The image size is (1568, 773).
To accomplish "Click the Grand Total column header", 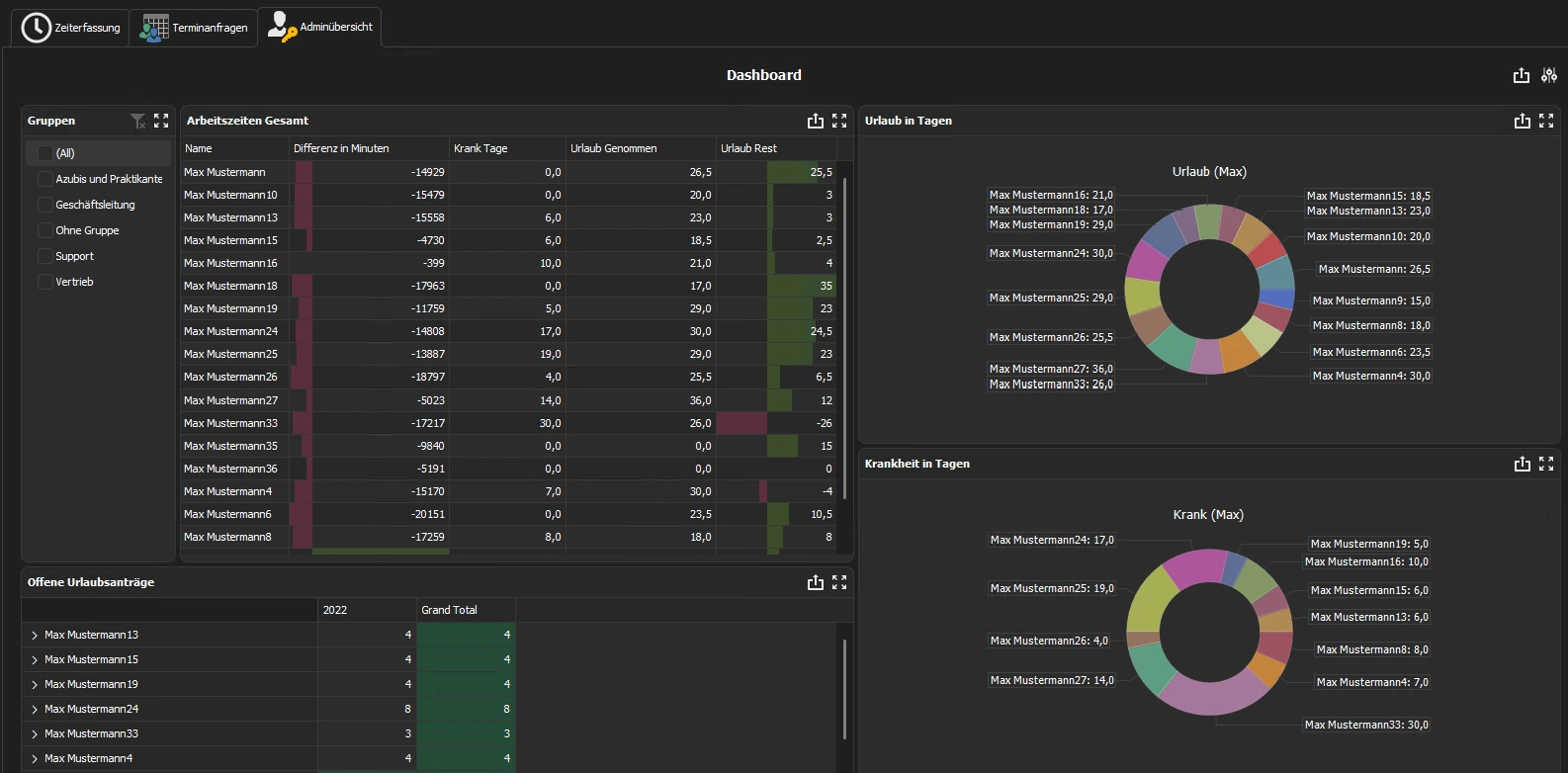I will click(x=466, y=610).
